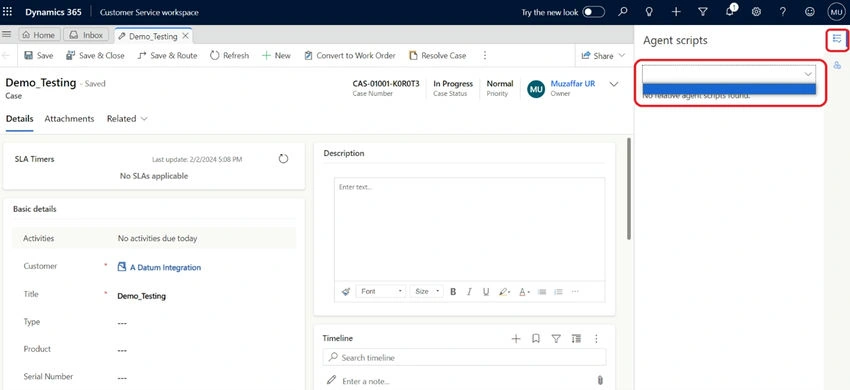Click the form vertical scrollbar
Image resolution: width=850 pixels, height=390 pixels.
[629, 188]
